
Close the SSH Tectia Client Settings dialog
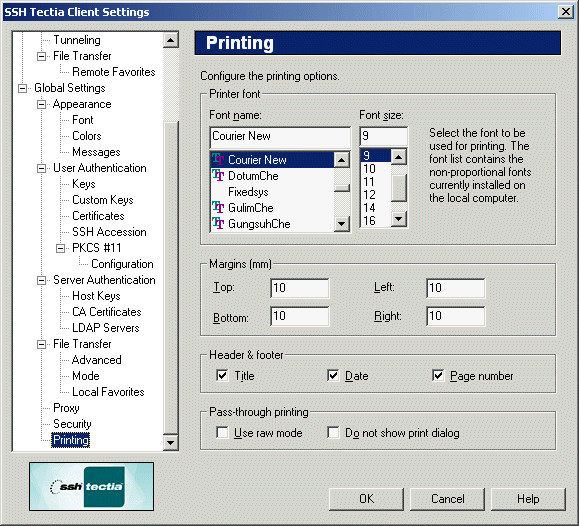pyautogui.click(x=566, y=12)
